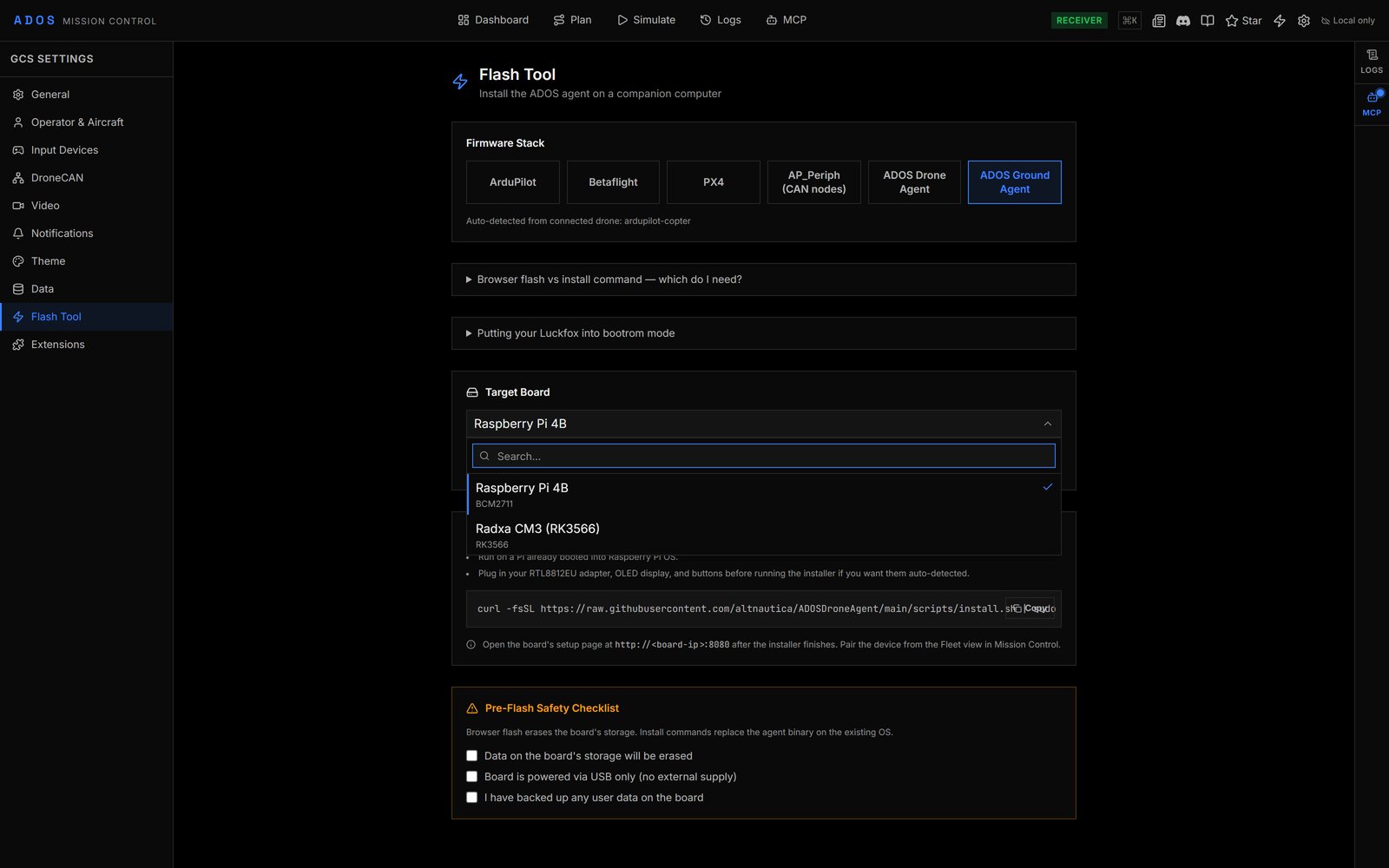
Task: Open the Discord icon in top bar
Action: click(x=1182, y=21)
